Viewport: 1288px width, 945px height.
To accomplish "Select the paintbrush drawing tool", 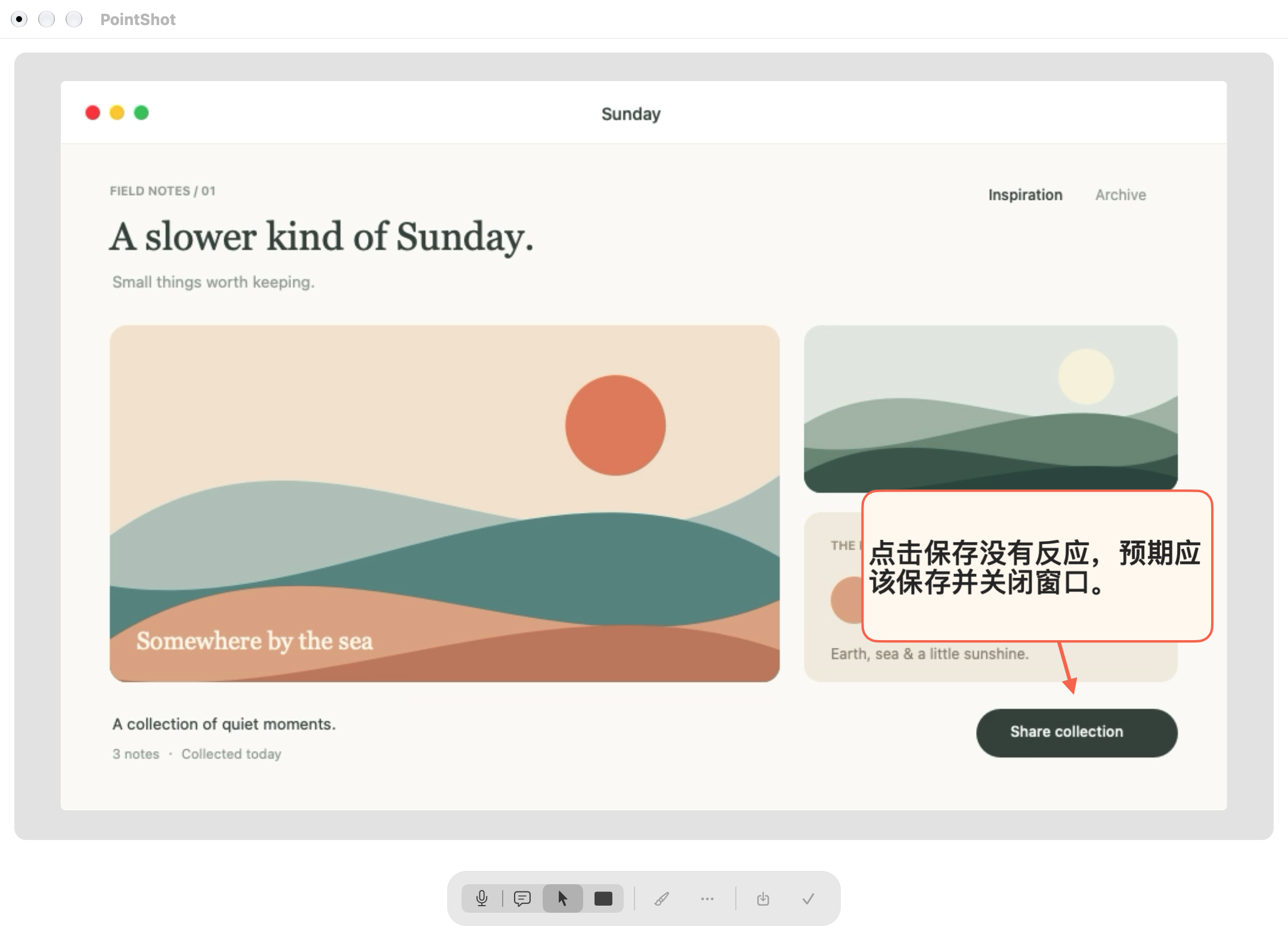I will click(x=661, y=898).
